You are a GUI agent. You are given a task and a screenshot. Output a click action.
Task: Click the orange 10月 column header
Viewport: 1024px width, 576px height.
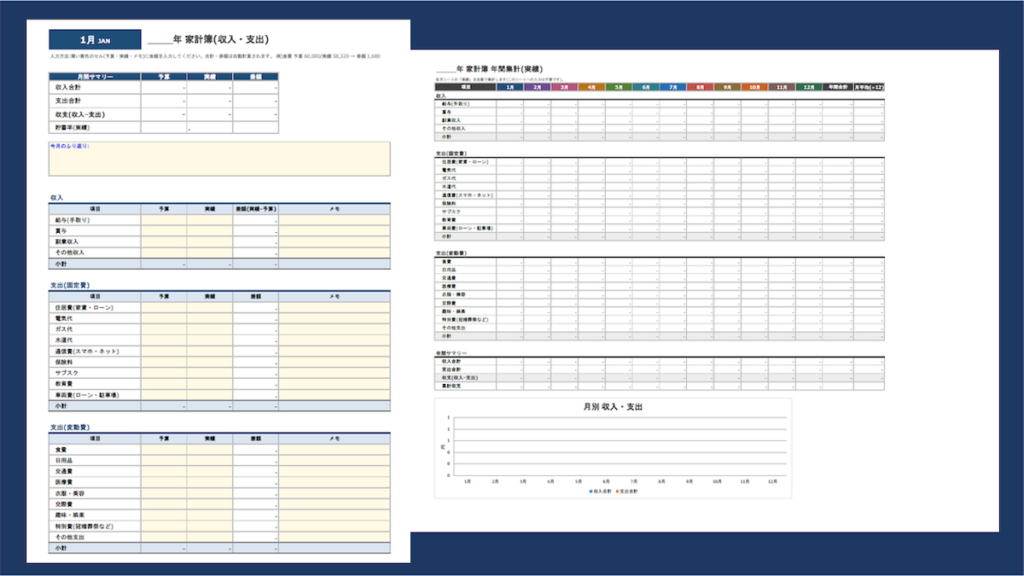754,87
